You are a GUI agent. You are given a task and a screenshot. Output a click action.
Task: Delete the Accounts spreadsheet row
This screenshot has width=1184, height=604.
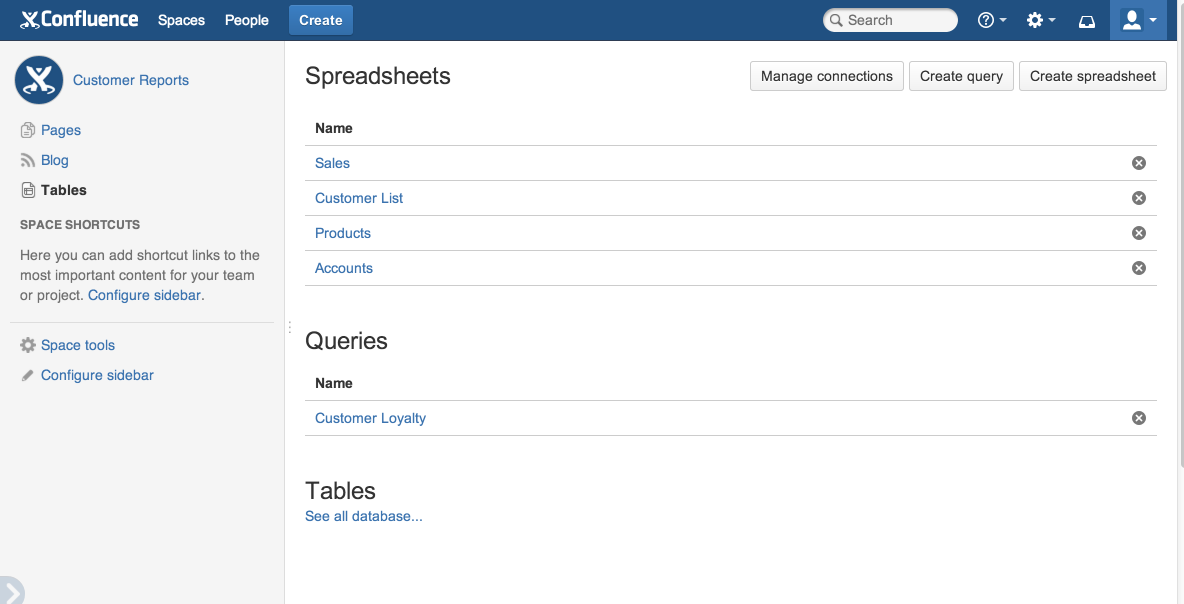click(x=1139, y=268)
